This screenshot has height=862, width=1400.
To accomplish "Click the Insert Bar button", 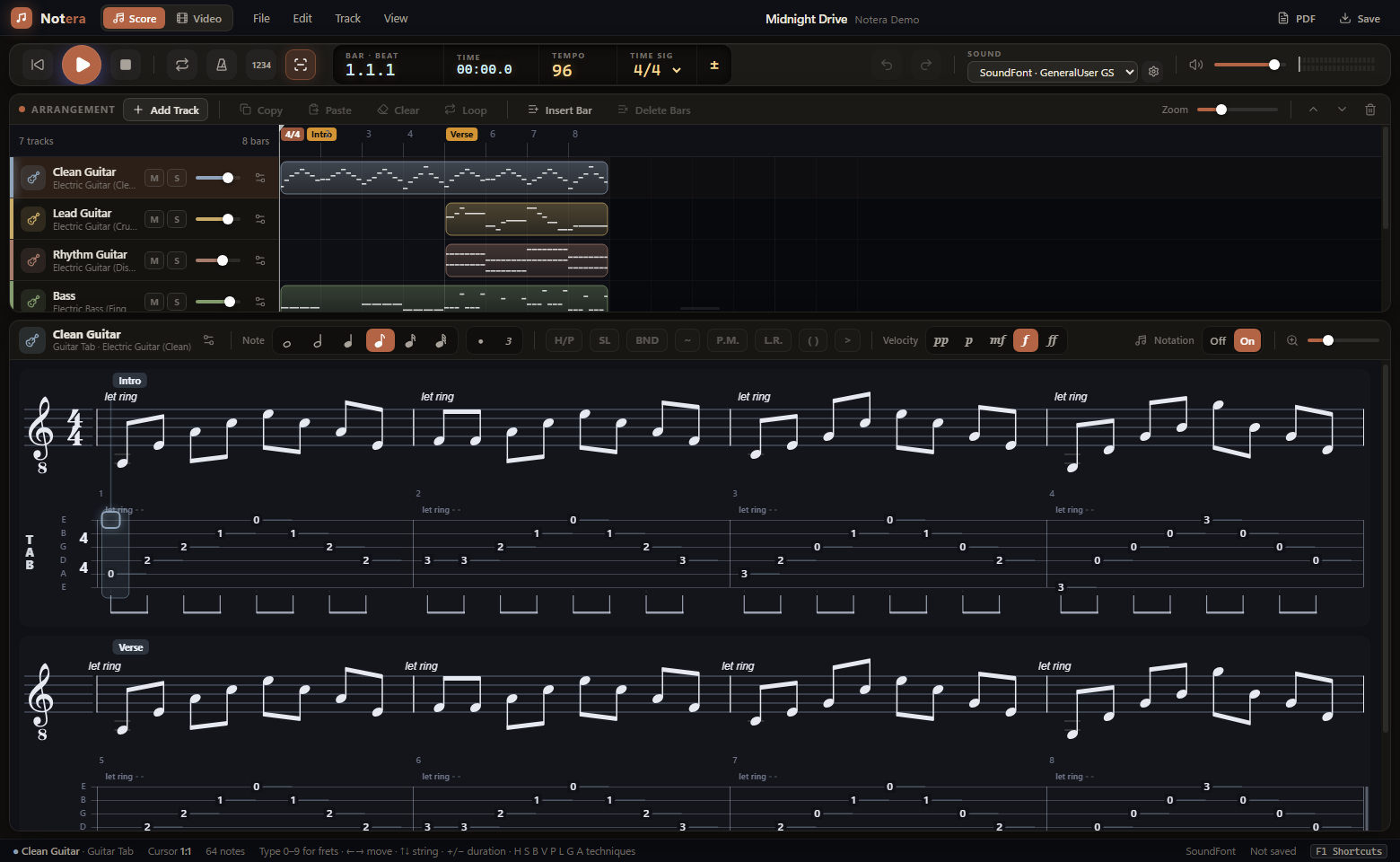I will (560, 110).
